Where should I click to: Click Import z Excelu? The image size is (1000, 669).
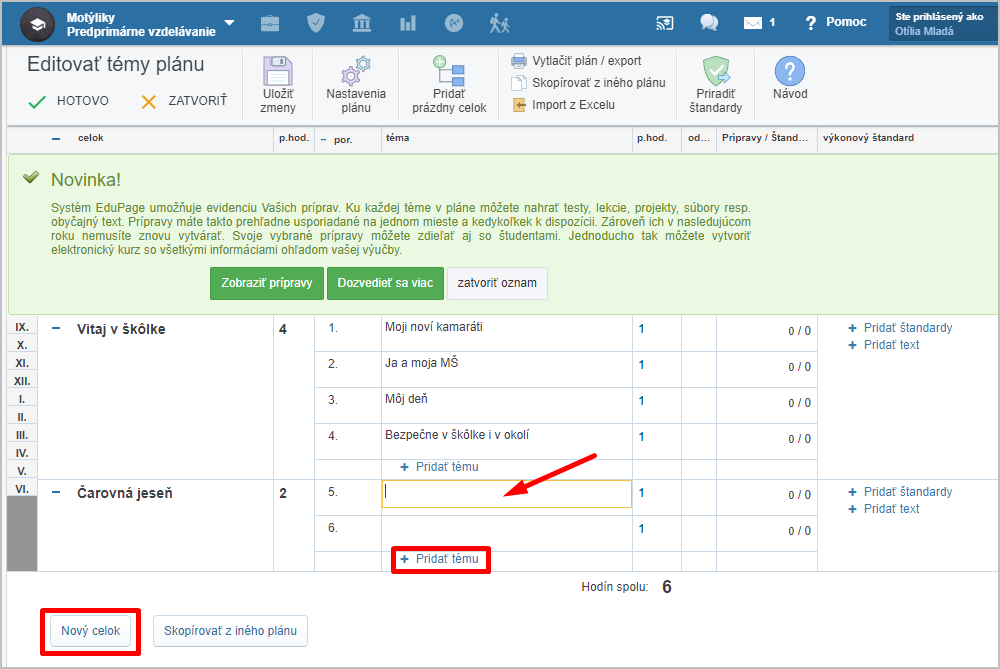564,105
